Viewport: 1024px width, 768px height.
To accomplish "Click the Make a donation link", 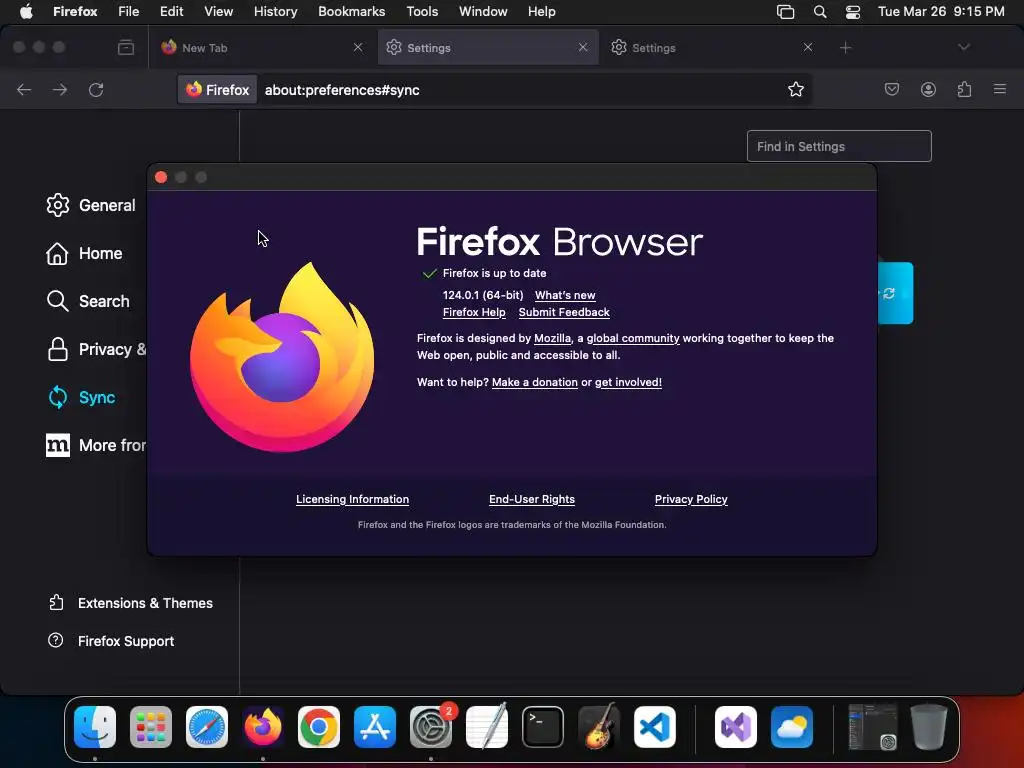I will click(535, 382).
